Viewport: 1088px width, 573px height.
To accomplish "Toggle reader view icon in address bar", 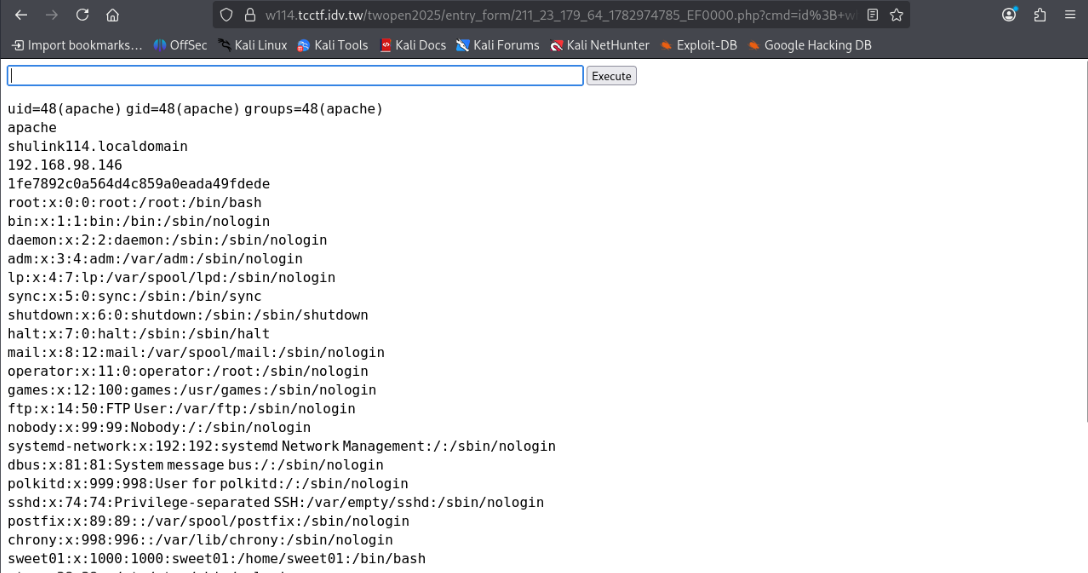I will click(x=873, y=15).
